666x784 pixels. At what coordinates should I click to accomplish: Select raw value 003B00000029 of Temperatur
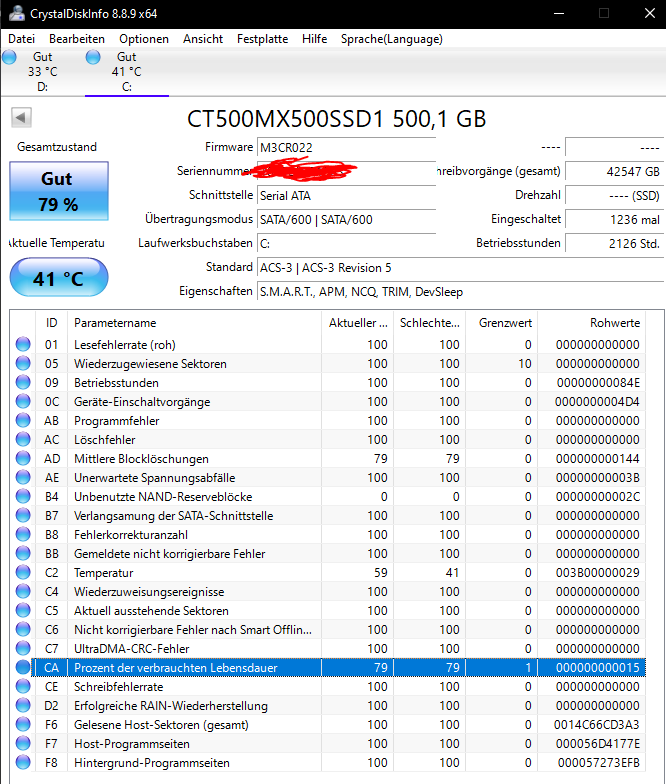598,572
